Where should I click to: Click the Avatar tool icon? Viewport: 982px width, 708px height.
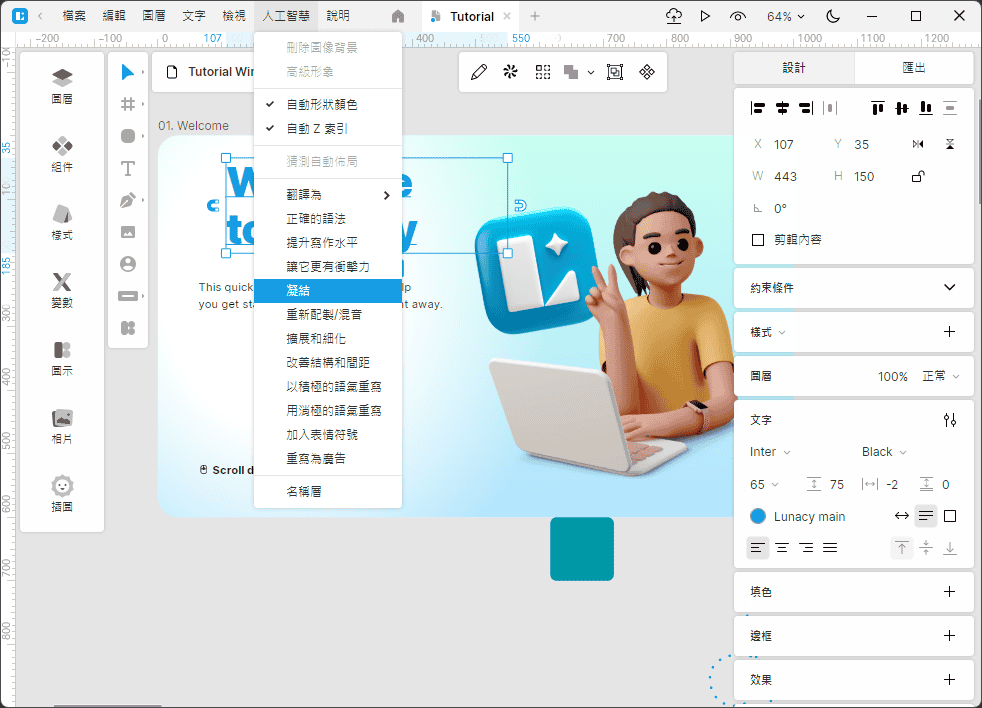click(128, 264)
